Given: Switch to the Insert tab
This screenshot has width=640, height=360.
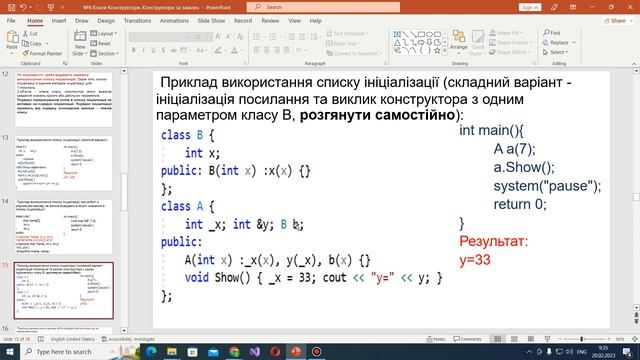Looking at the screenshot, I should [59, 21].
